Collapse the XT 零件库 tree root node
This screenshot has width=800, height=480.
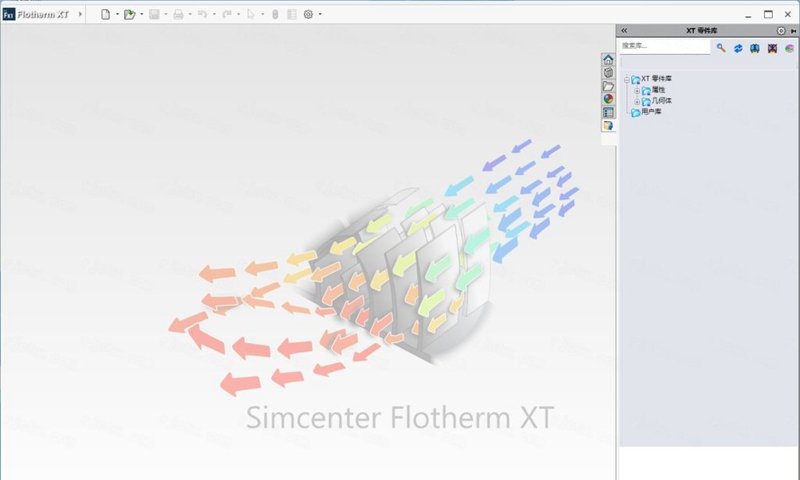[x=627, y=80]
